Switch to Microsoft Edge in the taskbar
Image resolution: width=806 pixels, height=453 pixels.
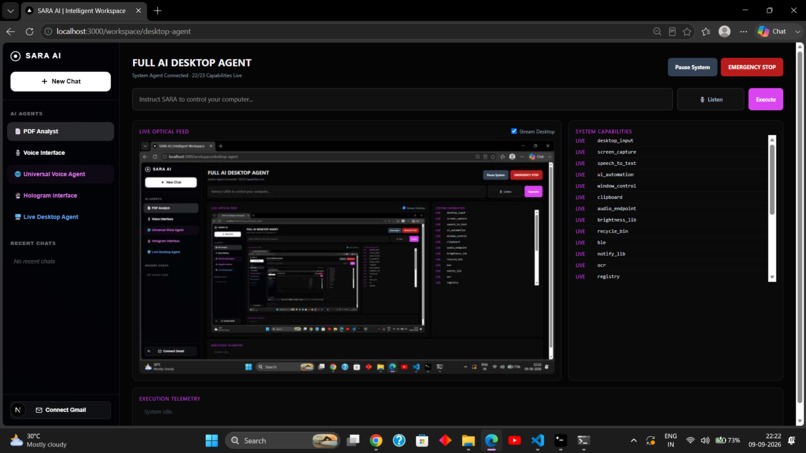(491, 441)
